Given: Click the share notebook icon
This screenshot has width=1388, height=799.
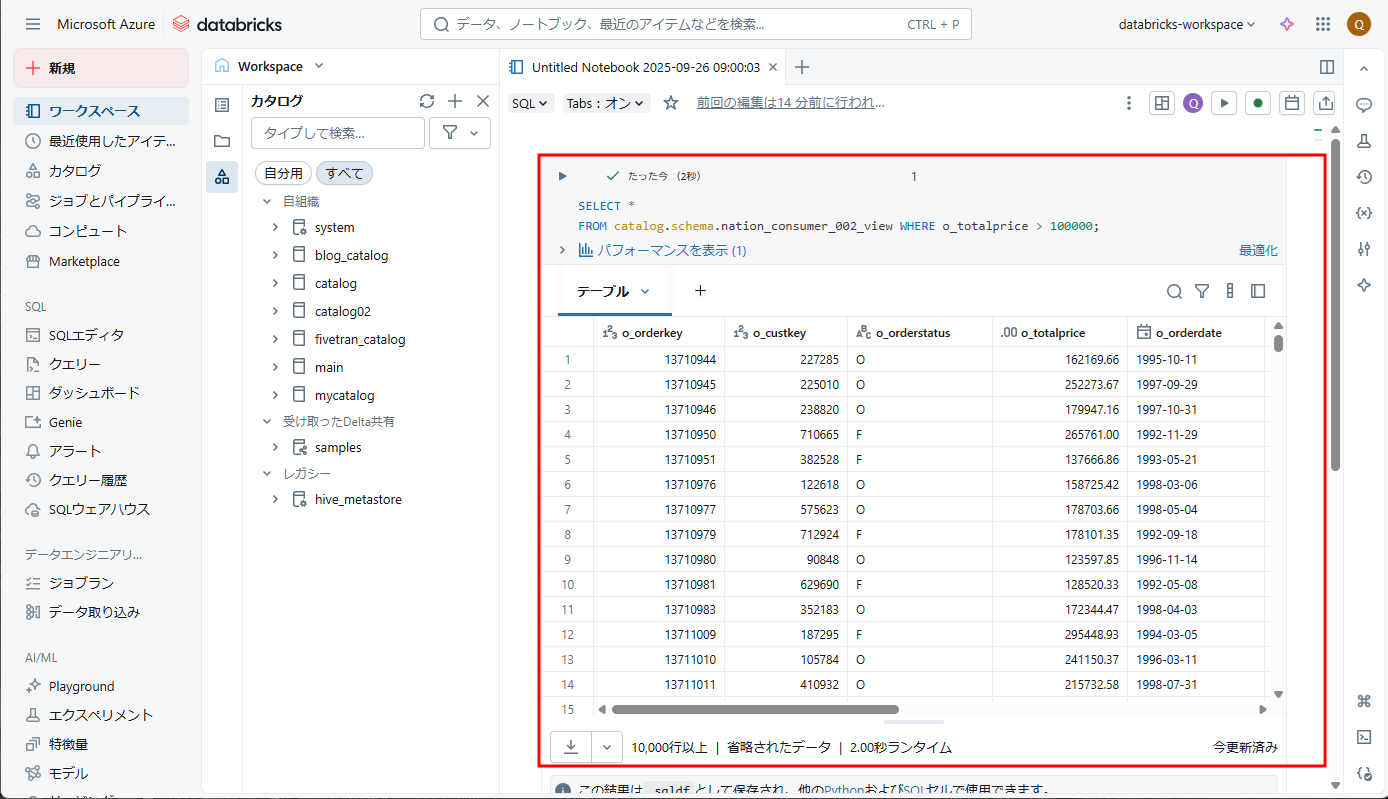Looking at the screenshot, I should (1325, 103).
